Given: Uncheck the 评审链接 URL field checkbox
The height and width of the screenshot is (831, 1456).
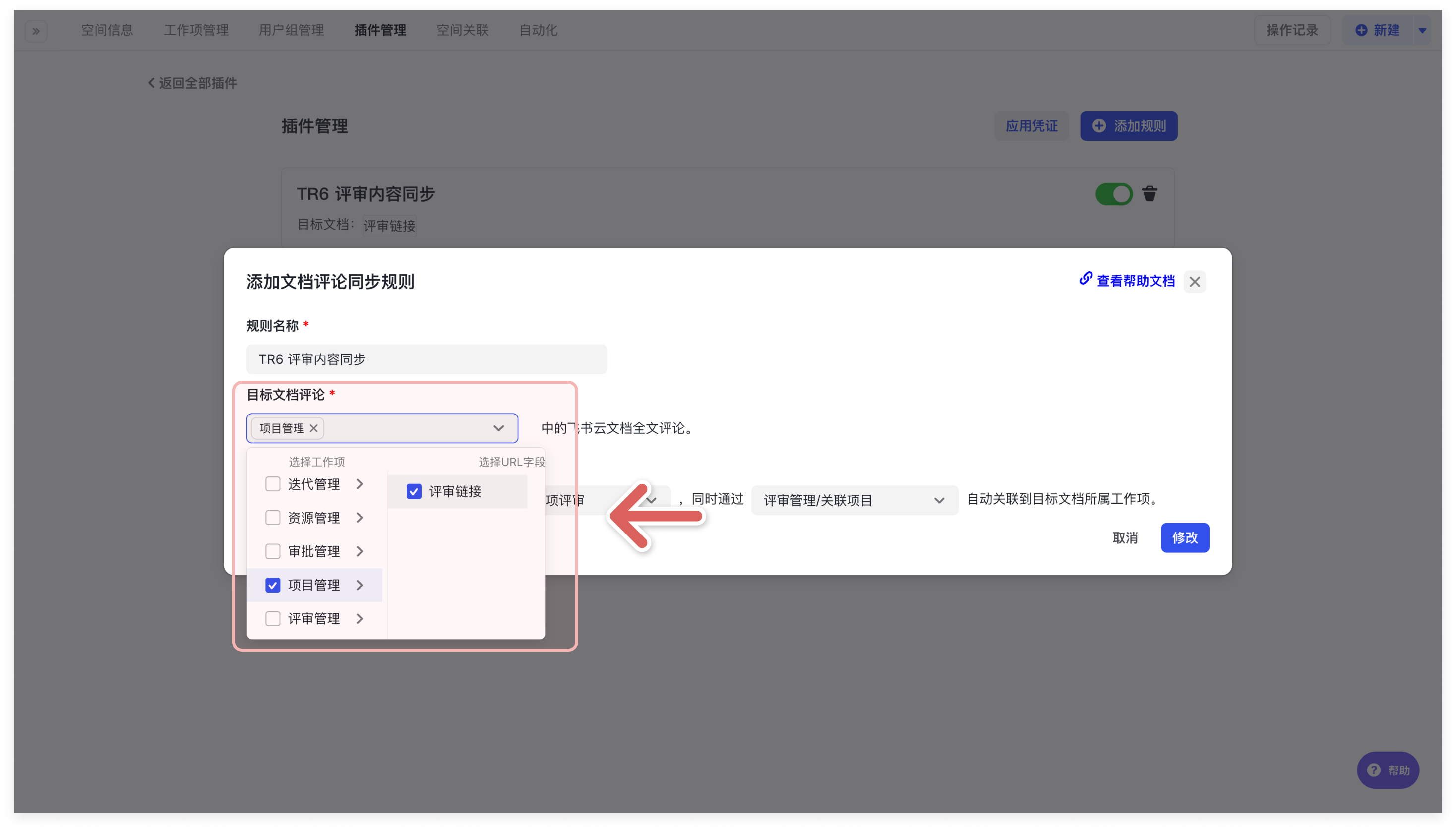Looking at the screenshot, I should [414, 491].
